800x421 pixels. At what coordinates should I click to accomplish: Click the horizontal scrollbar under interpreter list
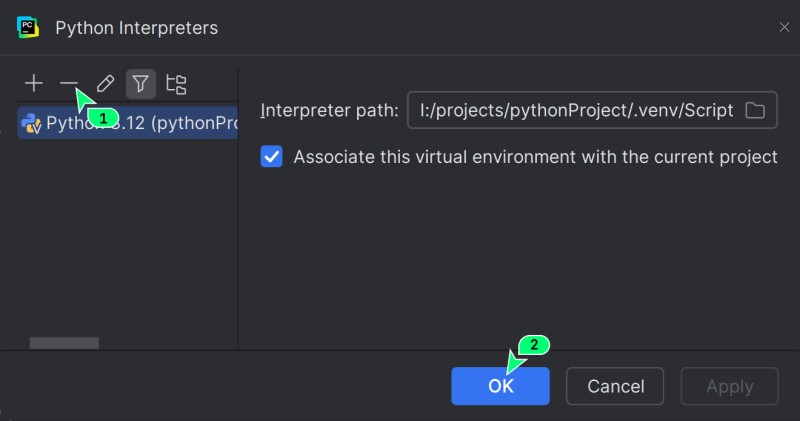point(64,343)
